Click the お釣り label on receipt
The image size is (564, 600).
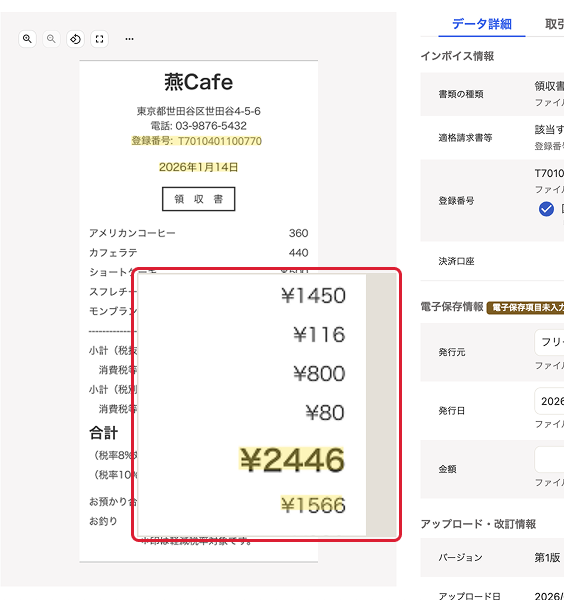click(103, 521)
